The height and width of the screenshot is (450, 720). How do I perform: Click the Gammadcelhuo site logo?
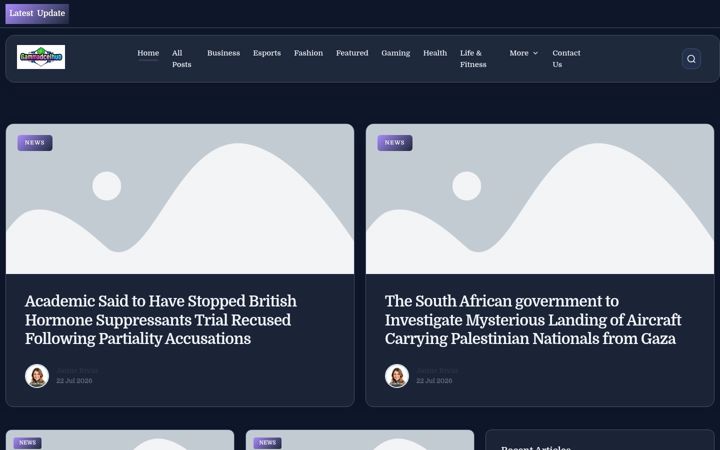click(41, 57)
